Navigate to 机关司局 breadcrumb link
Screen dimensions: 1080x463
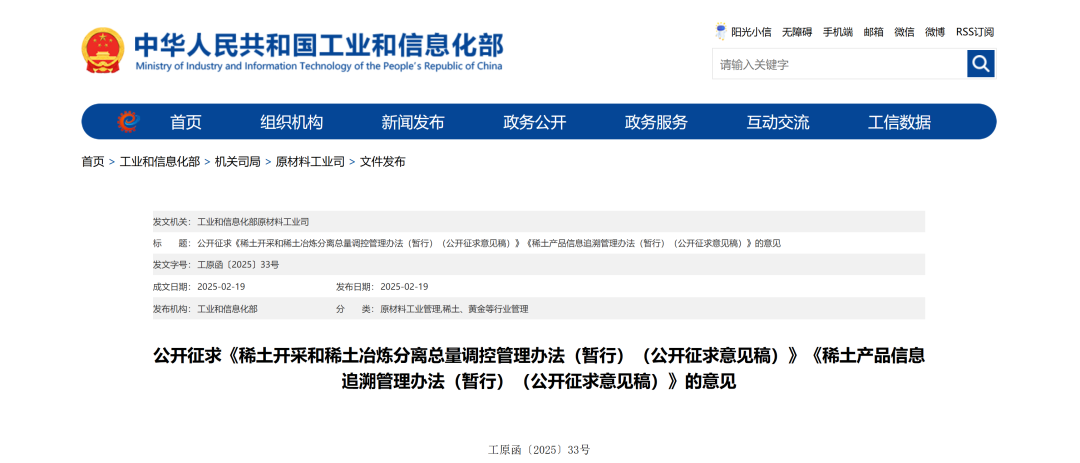237,161
